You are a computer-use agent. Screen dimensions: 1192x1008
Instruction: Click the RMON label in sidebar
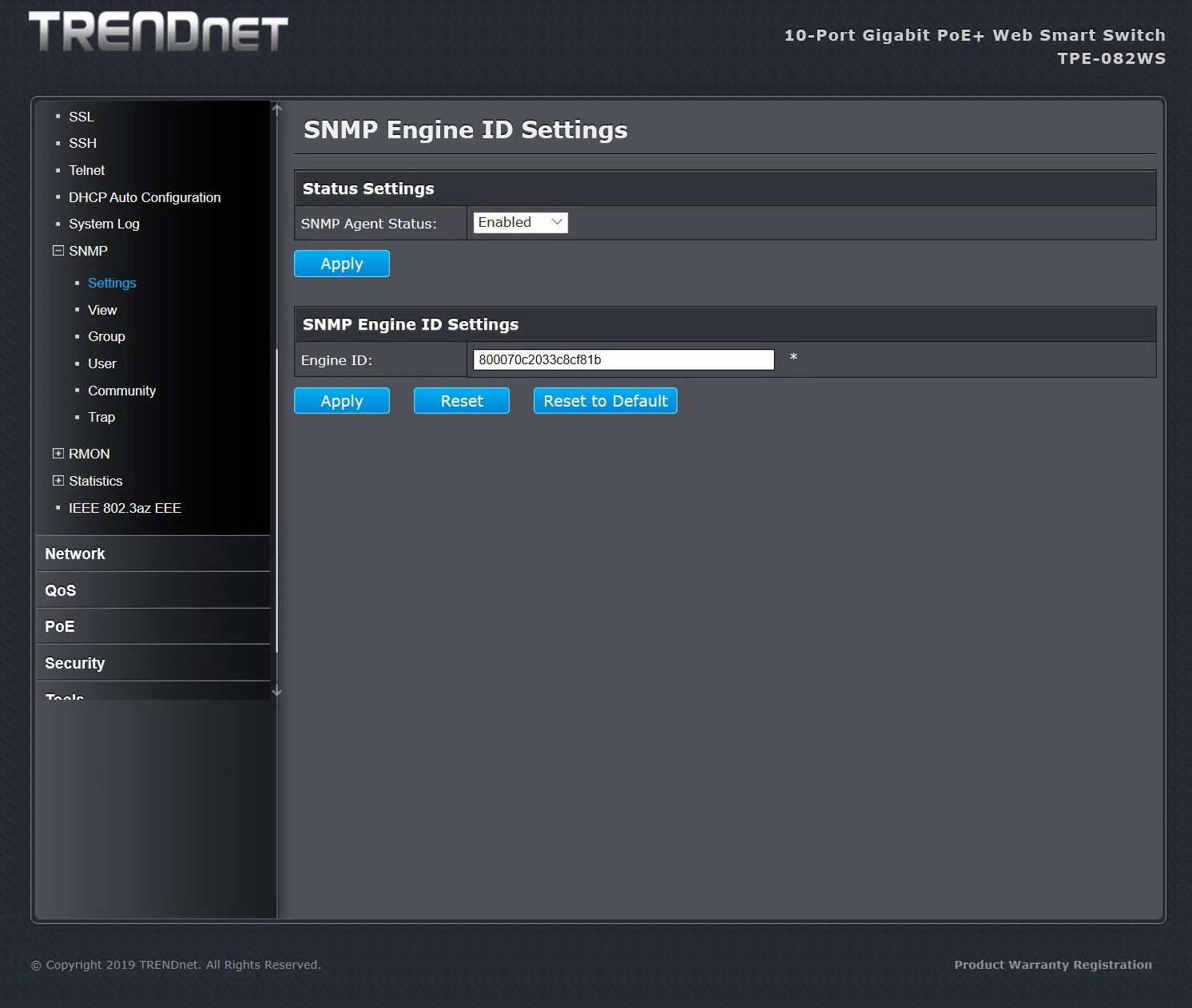click(89, 454)
